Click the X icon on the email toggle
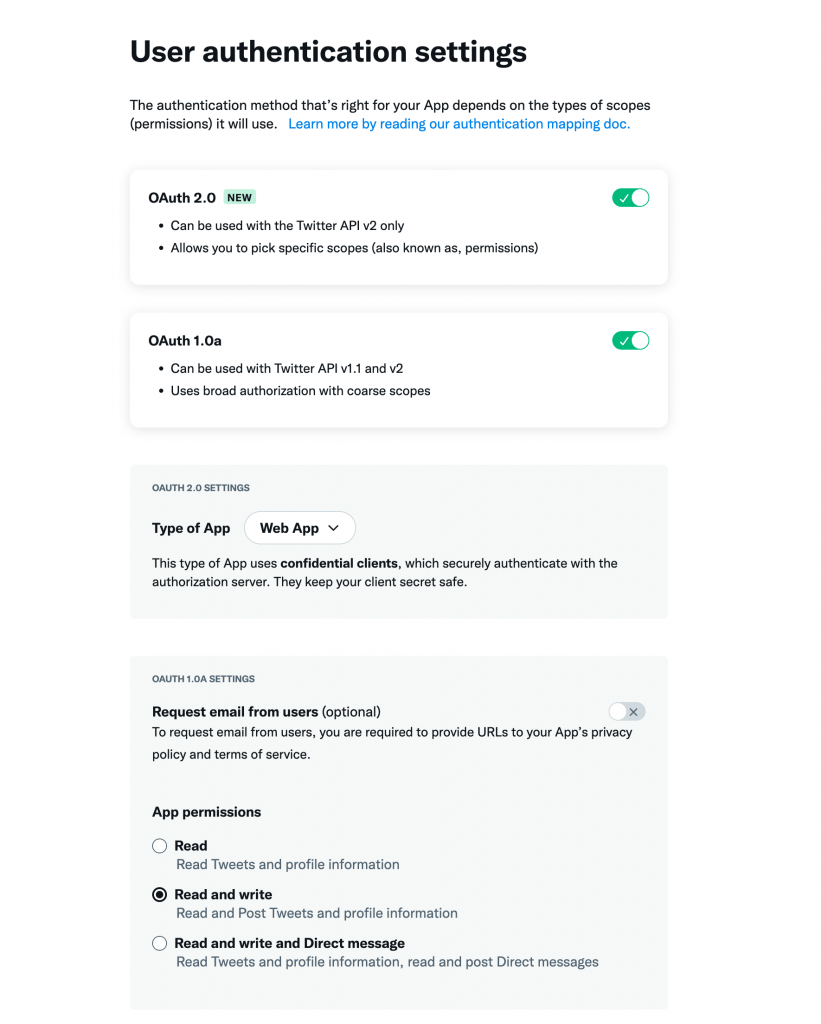Screen dimensions: 821x1024 click(633, 711)
